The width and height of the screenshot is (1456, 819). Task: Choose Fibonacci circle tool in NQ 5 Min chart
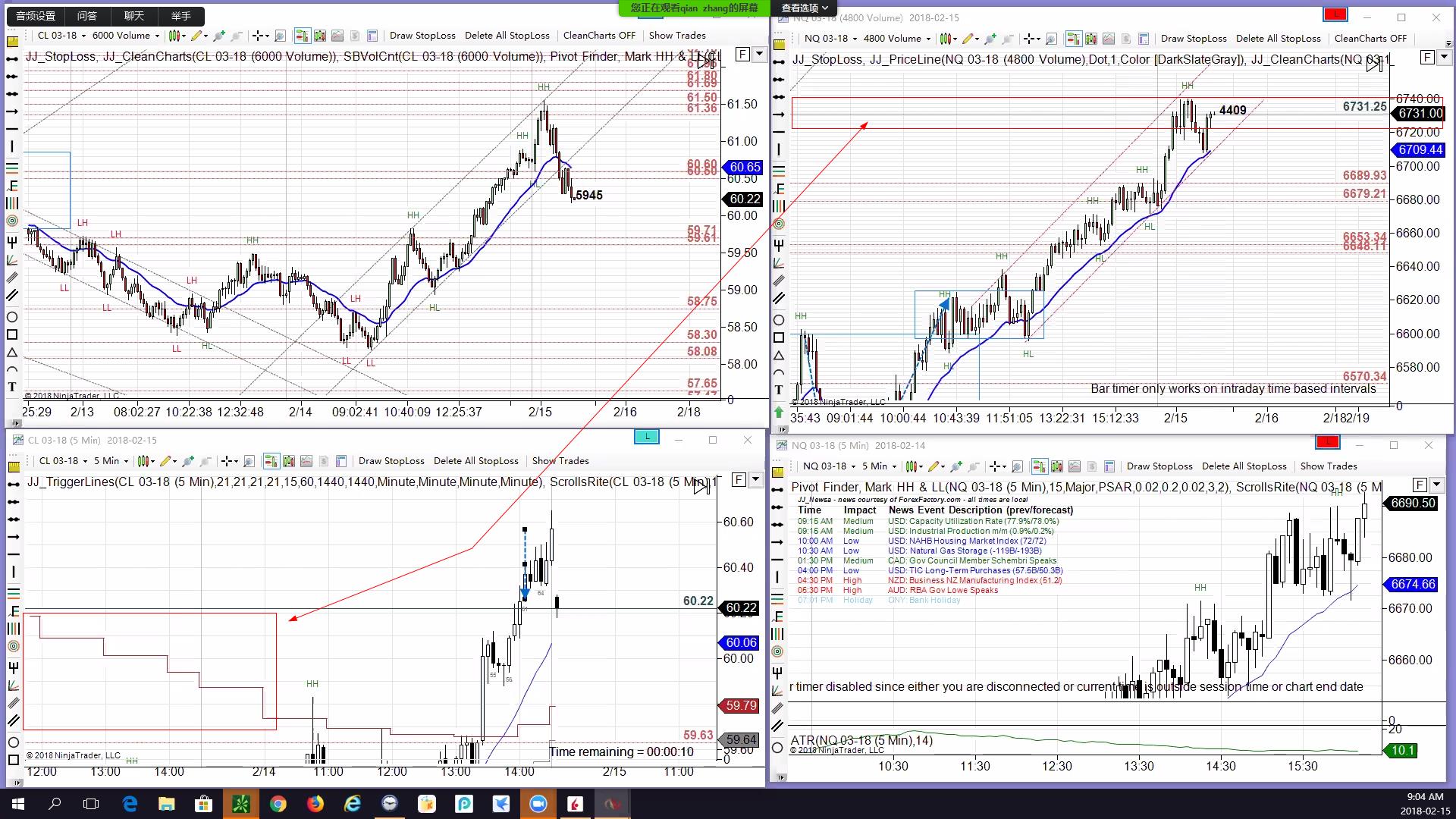click(777, 651)
